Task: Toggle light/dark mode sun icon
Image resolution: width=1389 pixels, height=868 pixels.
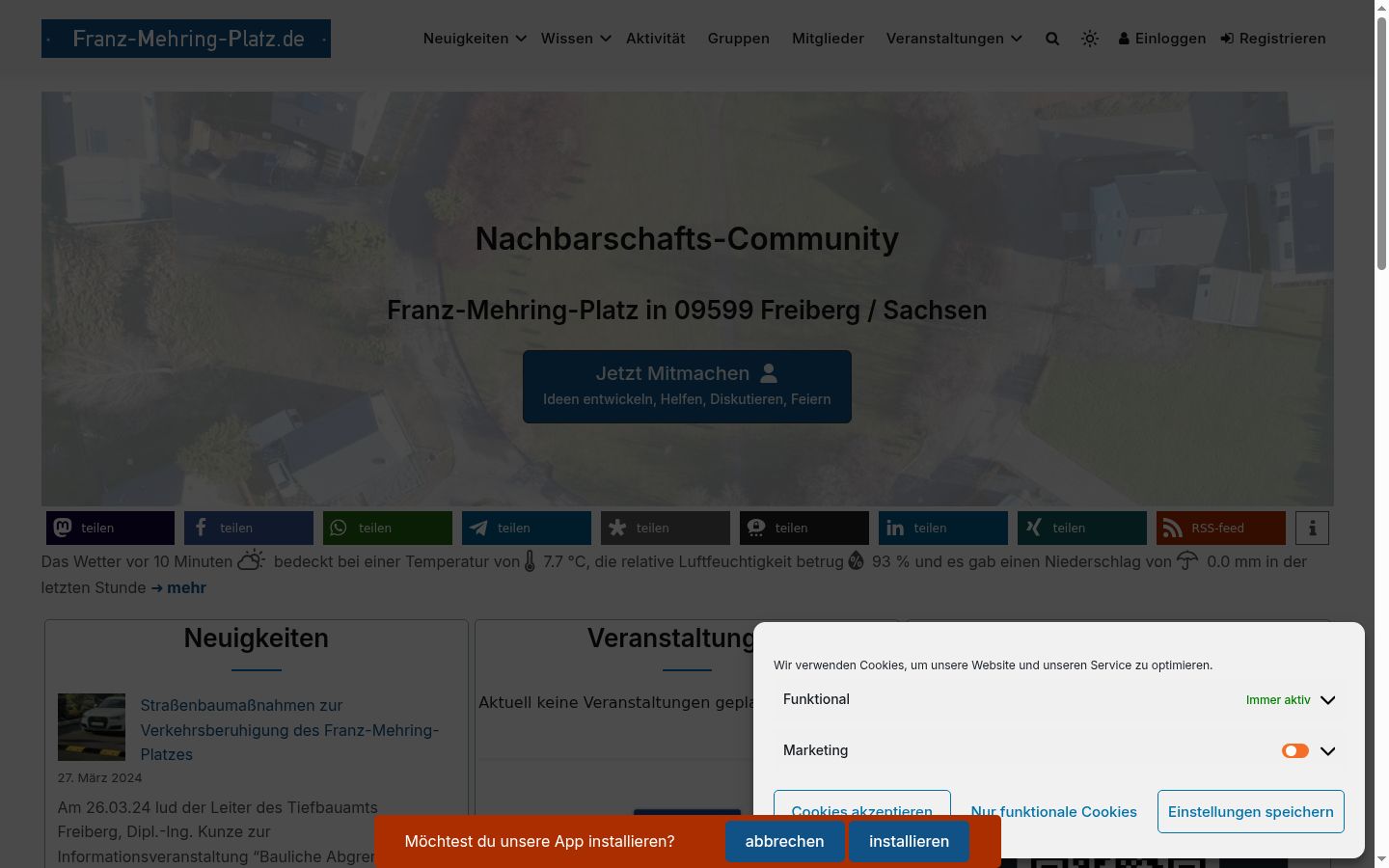Action: 1090,39
